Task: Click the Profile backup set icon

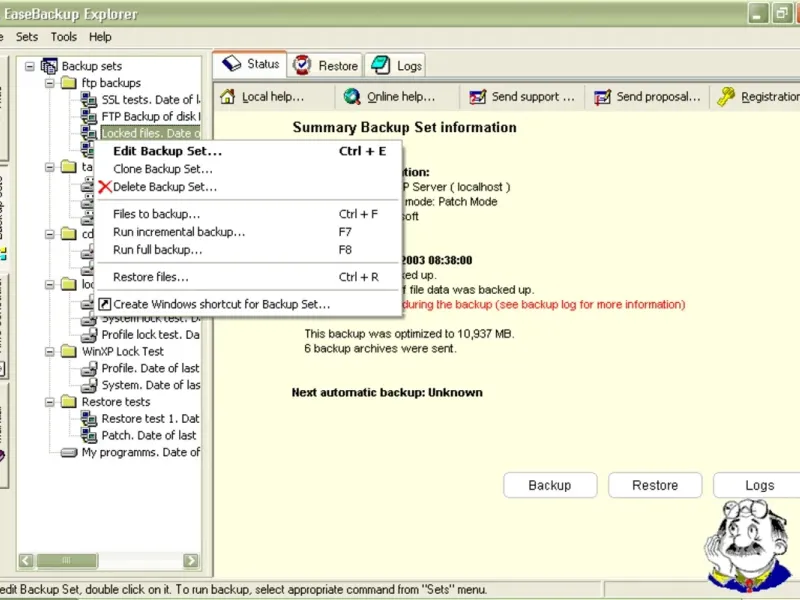Action: point(89,368)
